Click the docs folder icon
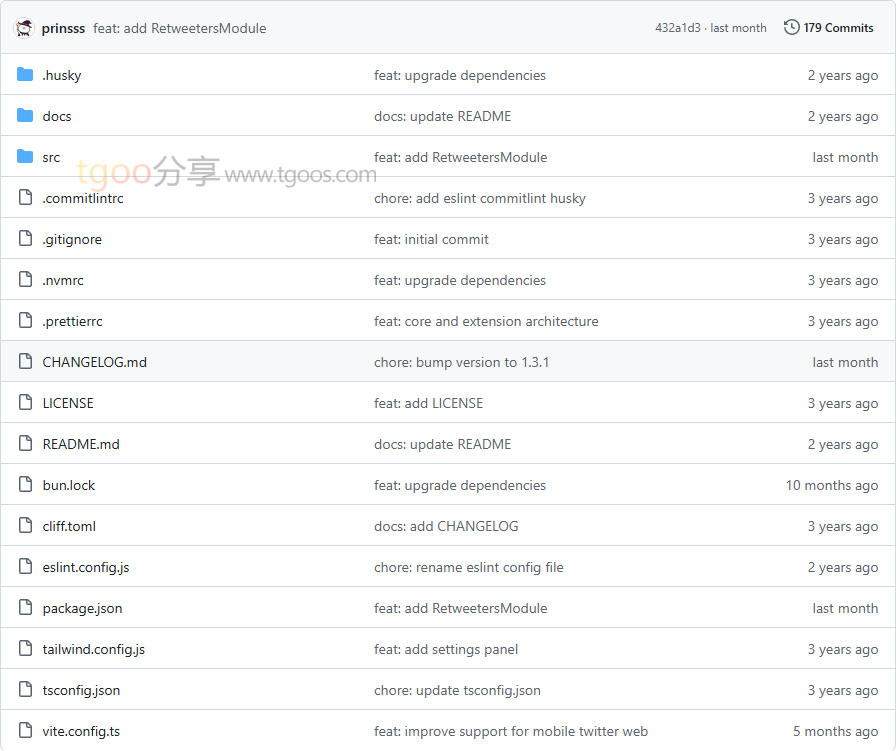The height and width of the screenshot is (751, 896). click(25, 116)
